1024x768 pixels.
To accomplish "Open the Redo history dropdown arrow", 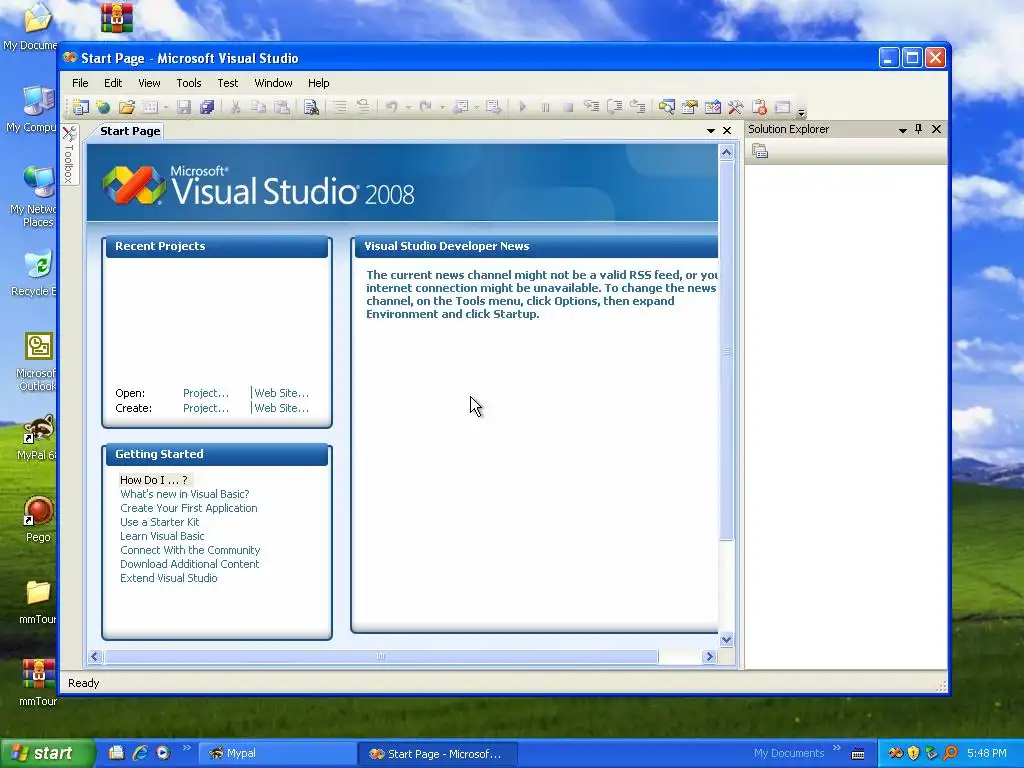I will tap(441, 107).
